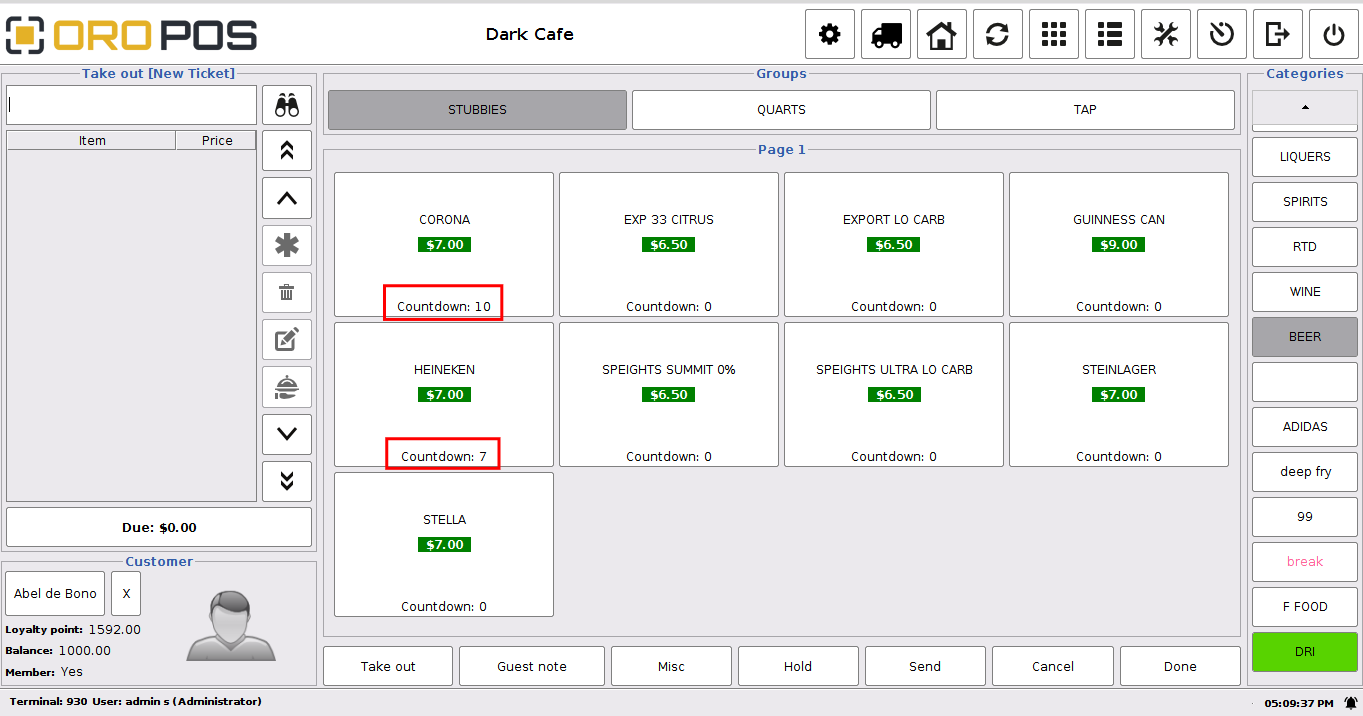1363x716 pixels.
Task: Open the green DRI category
Action: coord(1305,652)
